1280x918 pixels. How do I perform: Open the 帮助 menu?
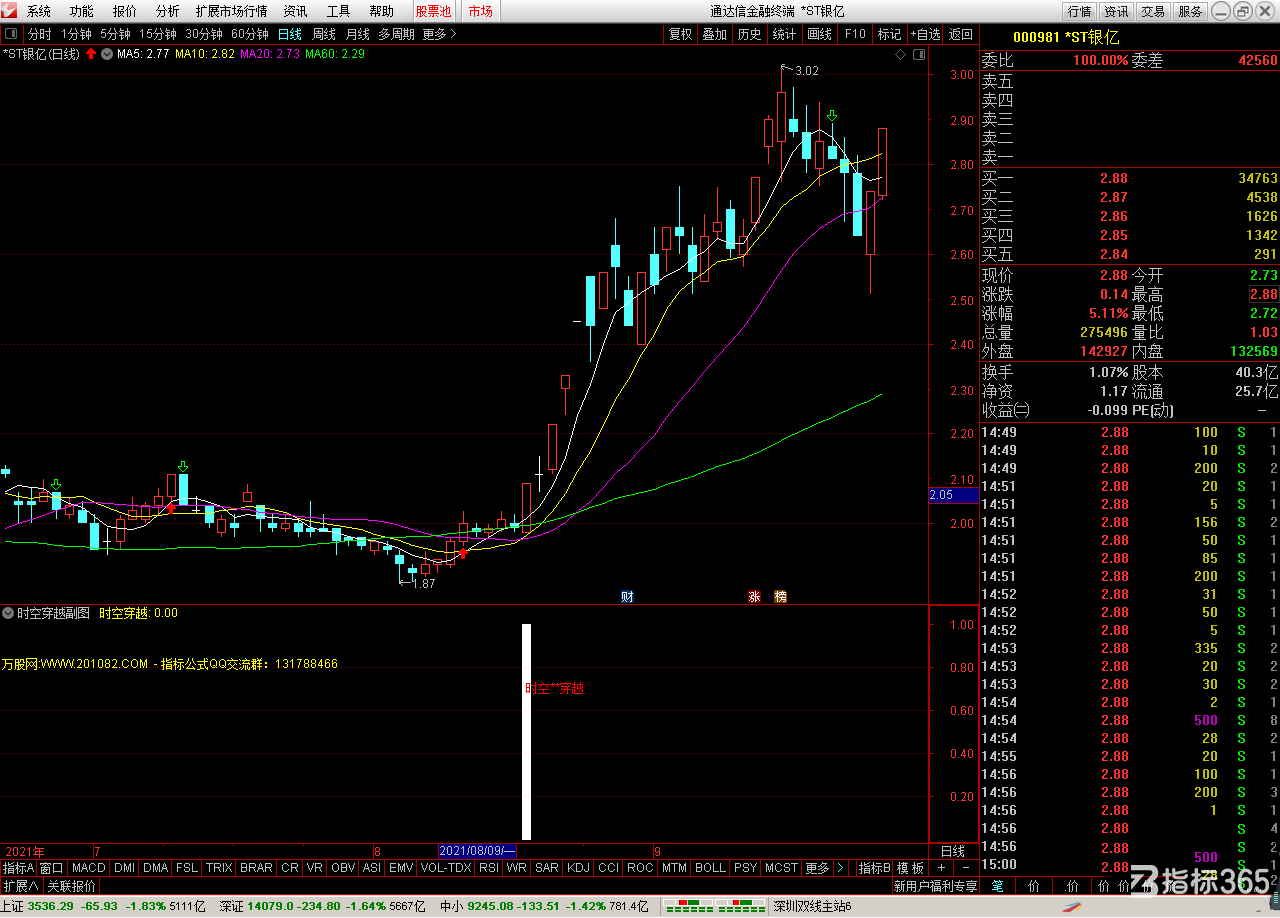click(381, 12)
